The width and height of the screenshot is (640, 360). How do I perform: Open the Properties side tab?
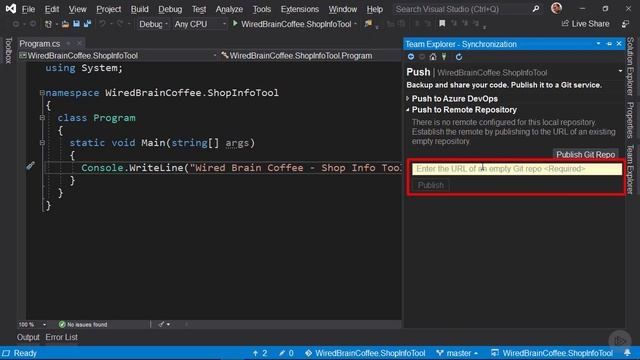click(x=631, y=120)
